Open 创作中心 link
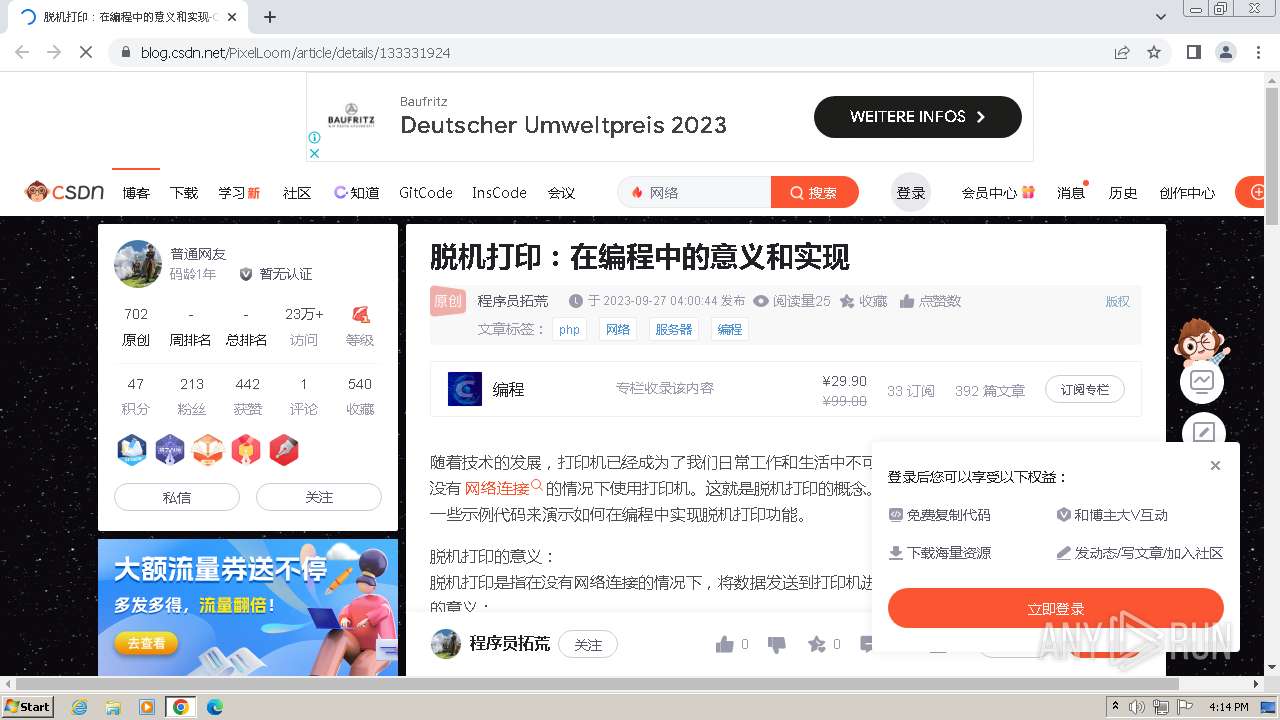The width and height of the screenshot is (1280, 720). click(1187, 193)
